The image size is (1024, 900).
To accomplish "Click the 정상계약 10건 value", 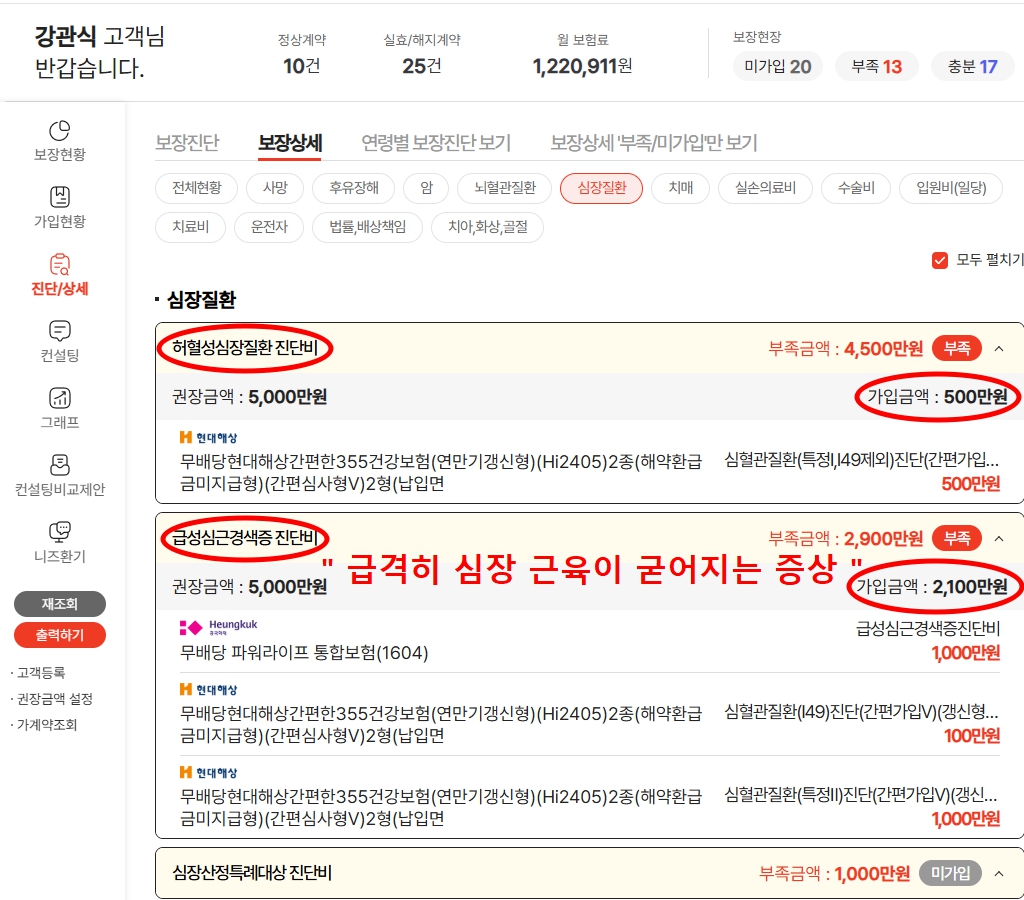I will (x=302, y=66).
